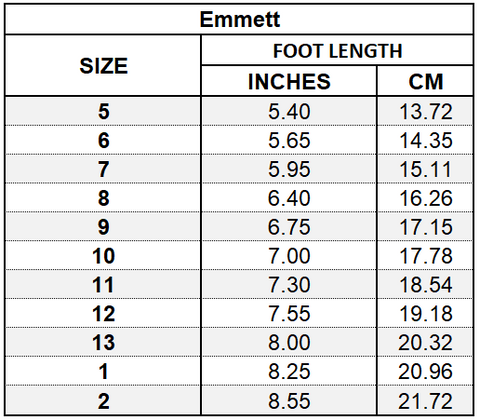Screen dimensions: 480x420
Task: Select the 20.32 cm cell
Action: coord(426,343)
